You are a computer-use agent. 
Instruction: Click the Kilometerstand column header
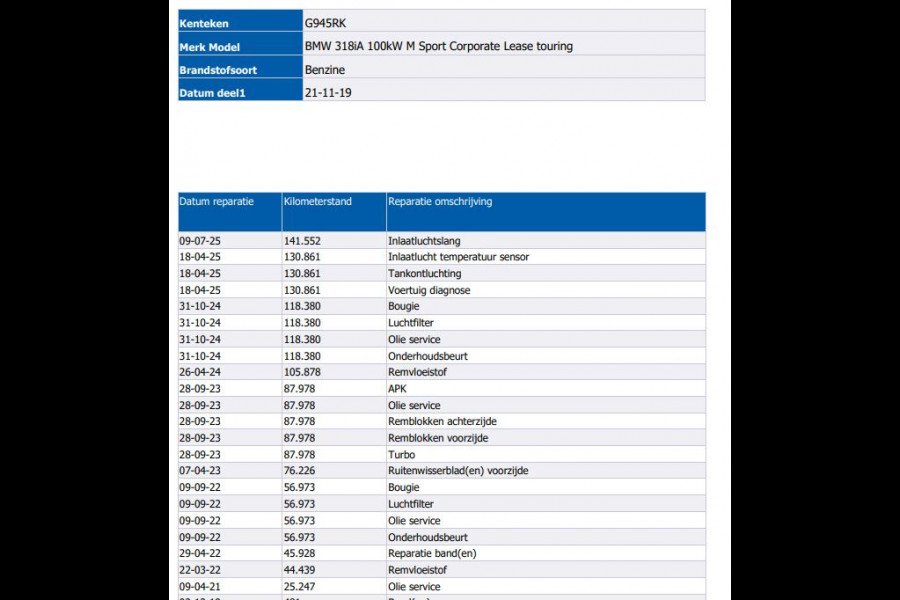[x=317, y=202]
